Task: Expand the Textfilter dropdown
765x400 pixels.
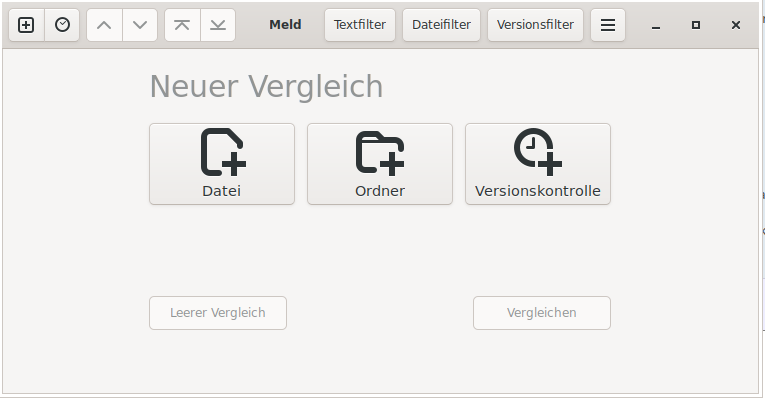Action: (360, 25)
